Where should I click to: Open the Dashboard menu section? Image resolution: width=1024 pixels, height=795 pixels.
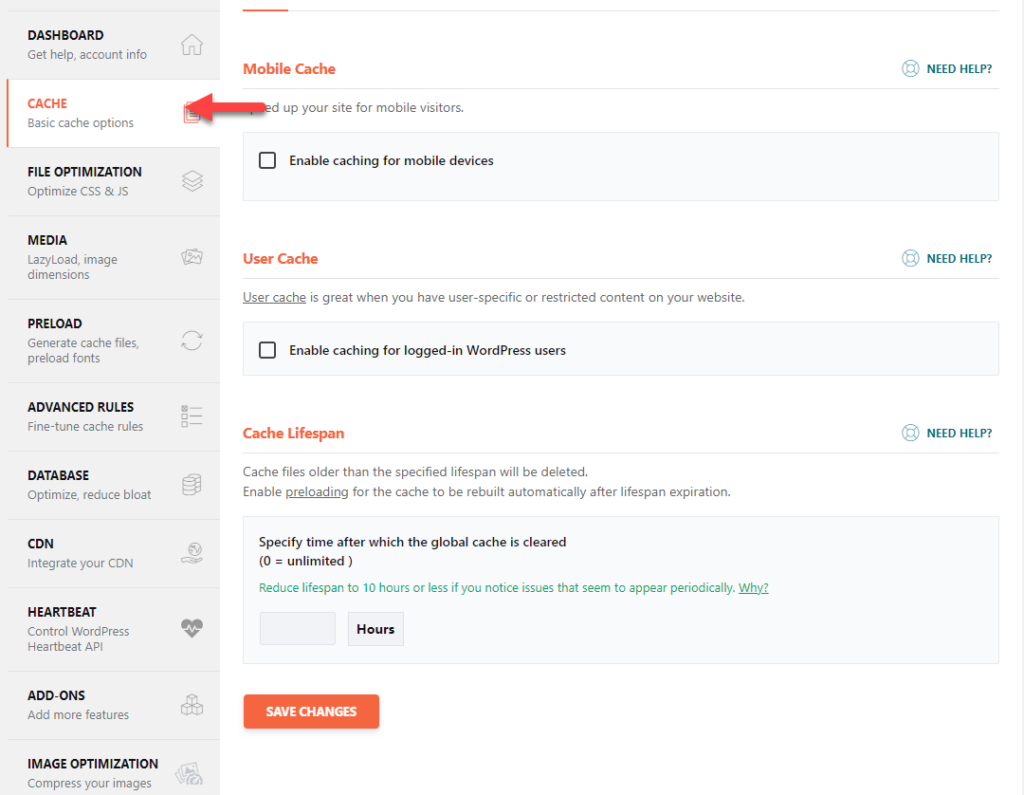[x=114, y=45]
